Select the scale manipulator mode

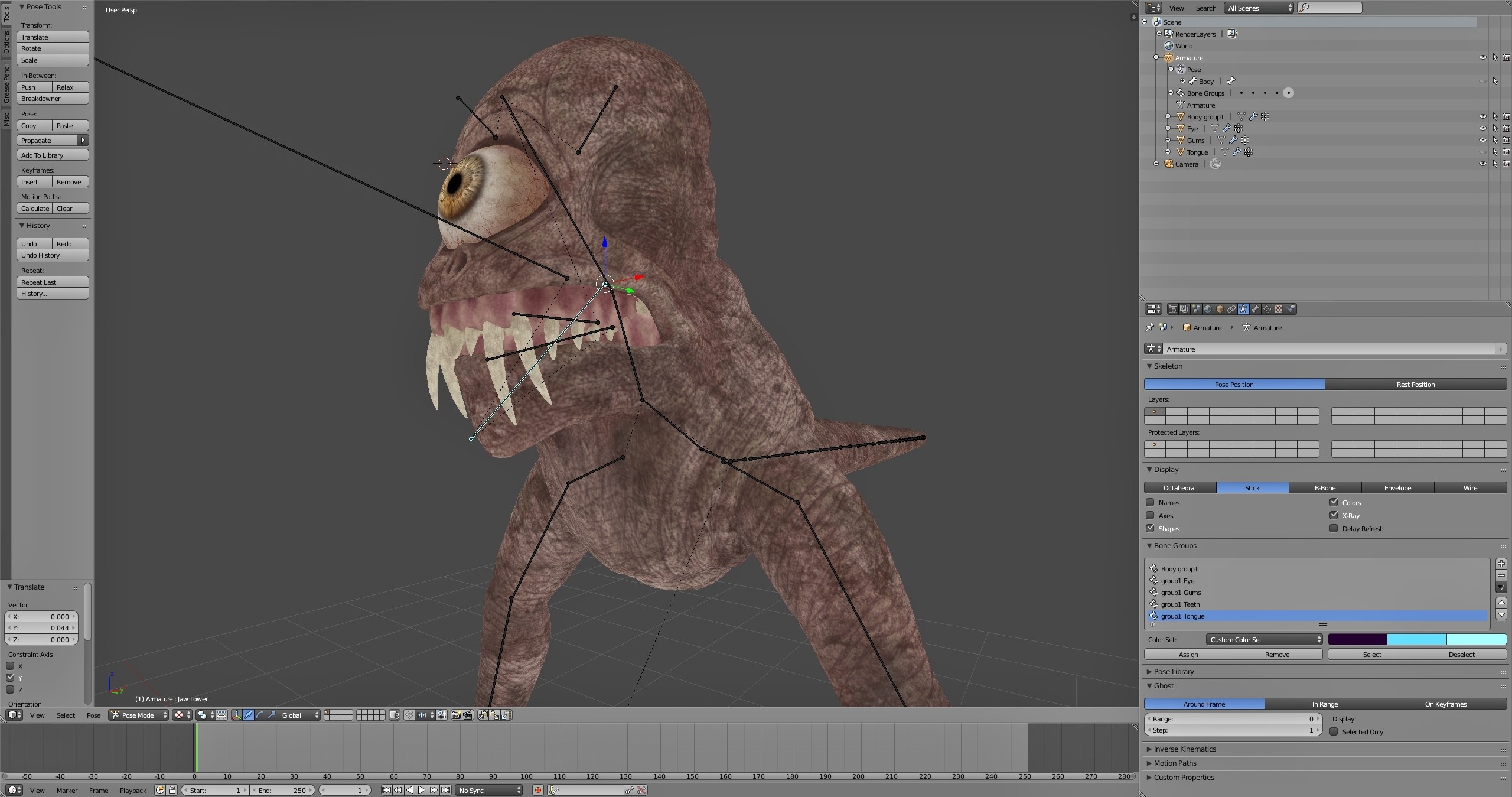pos(272,715)
